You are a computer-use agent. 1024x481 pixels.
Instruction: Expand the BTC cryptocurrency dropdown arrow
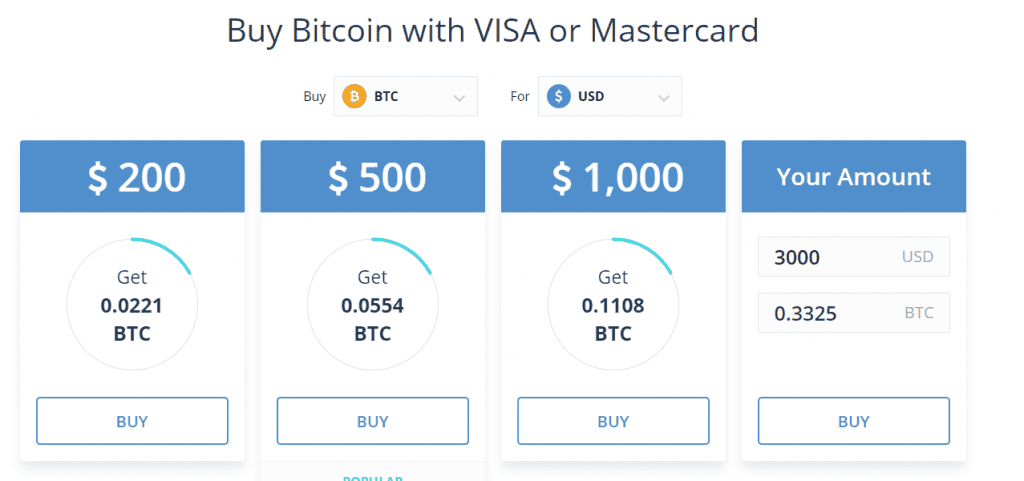460,98
